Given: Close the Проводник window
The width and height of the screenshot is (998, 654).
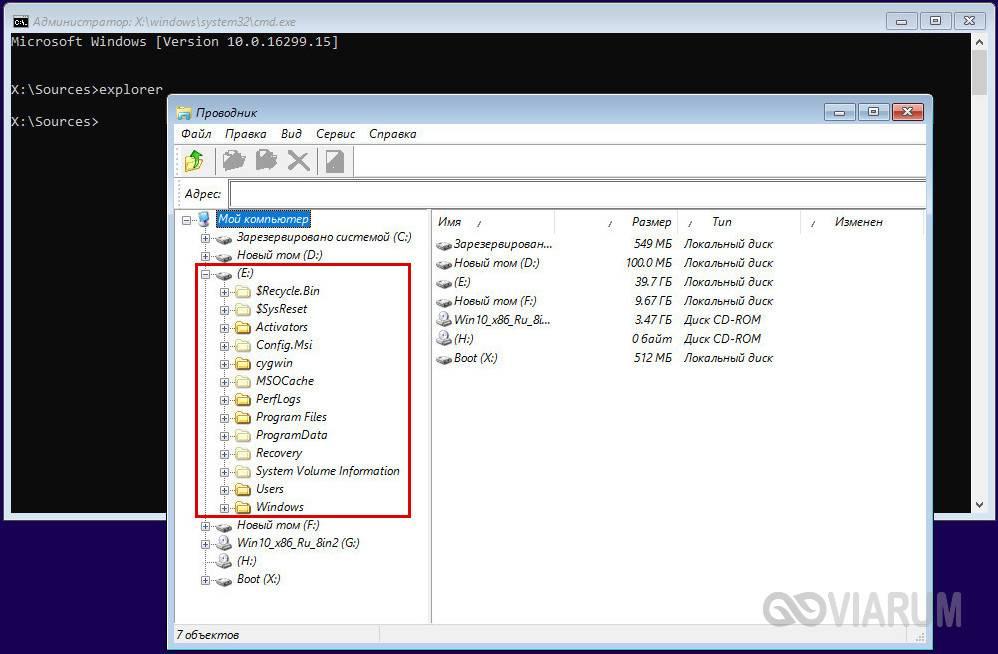Looking at the screenshot, I should click(908, 113).
